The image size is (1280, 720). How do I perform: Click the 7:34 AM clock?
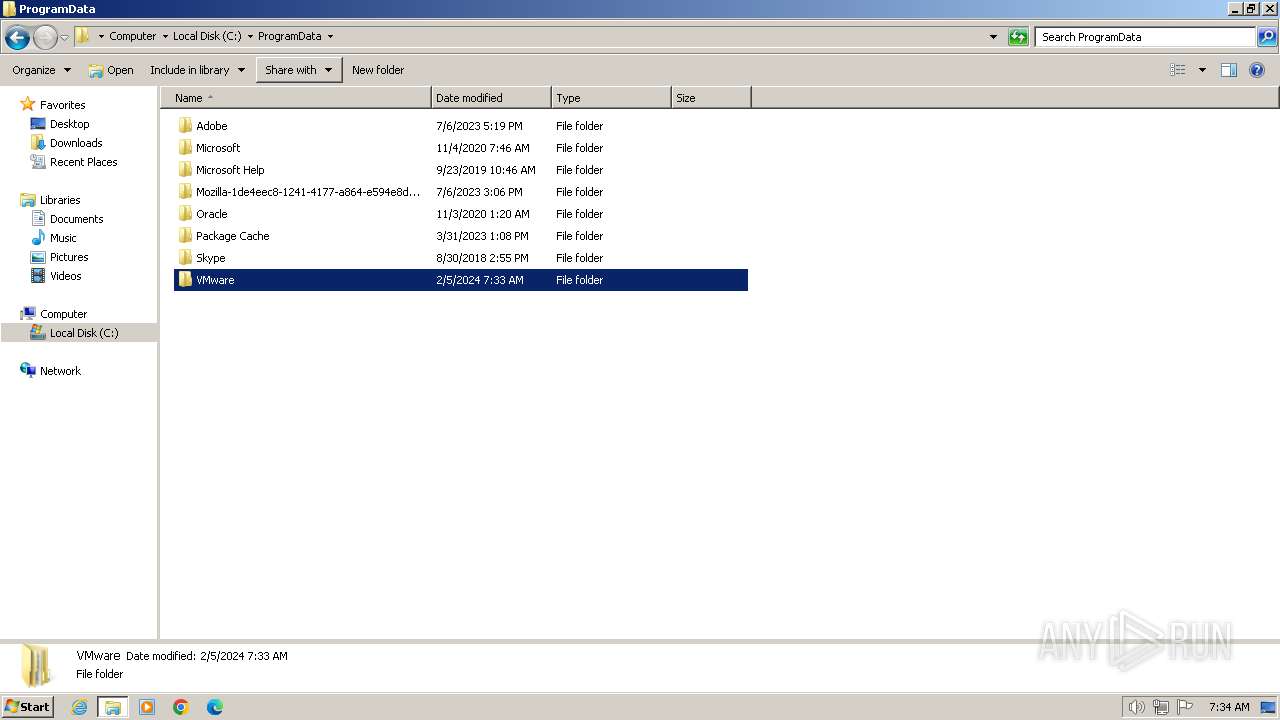click(1229, 707)
